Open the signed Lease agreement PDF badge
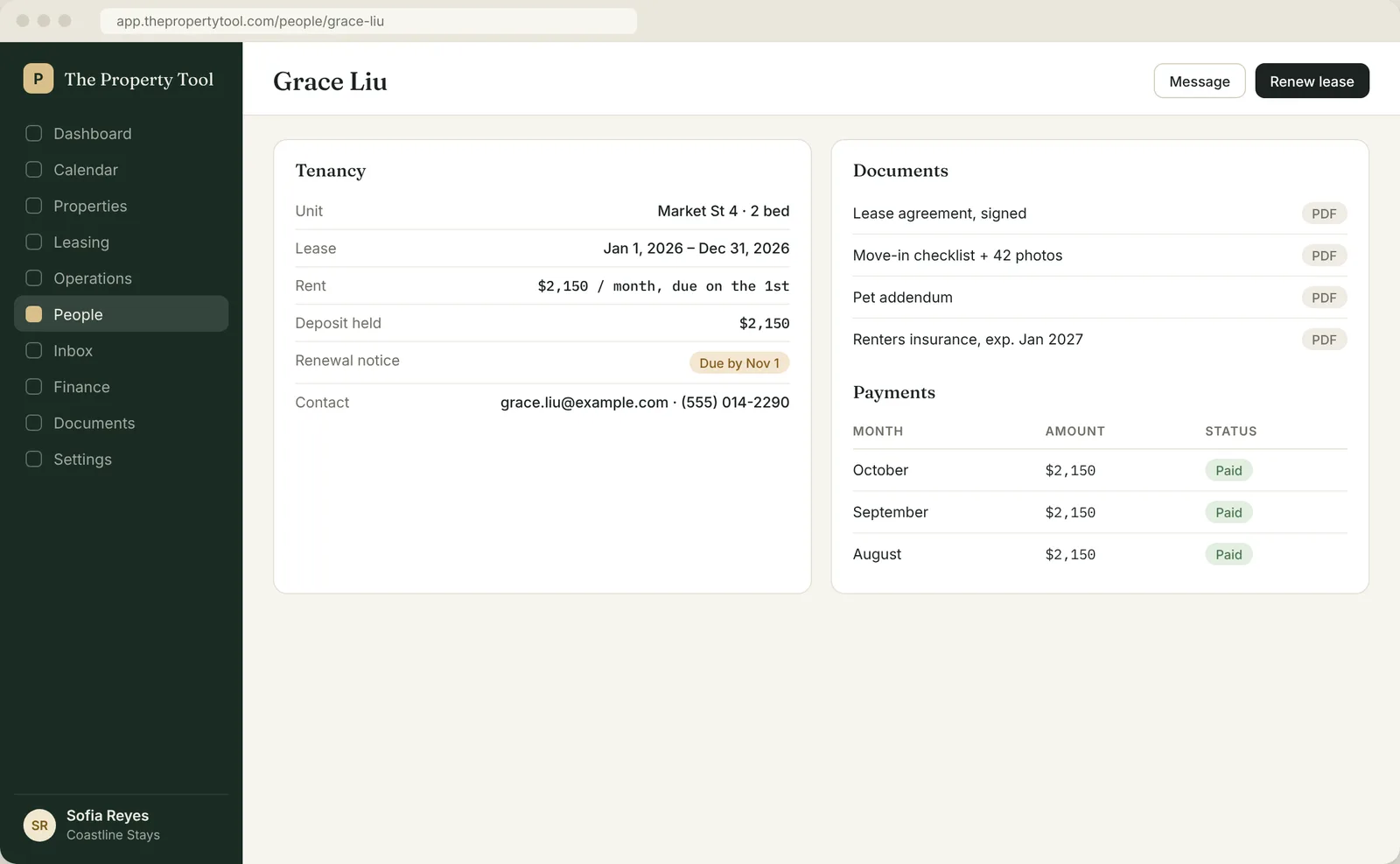Viewport: 1400px width, 864px height. point(1324,214)
